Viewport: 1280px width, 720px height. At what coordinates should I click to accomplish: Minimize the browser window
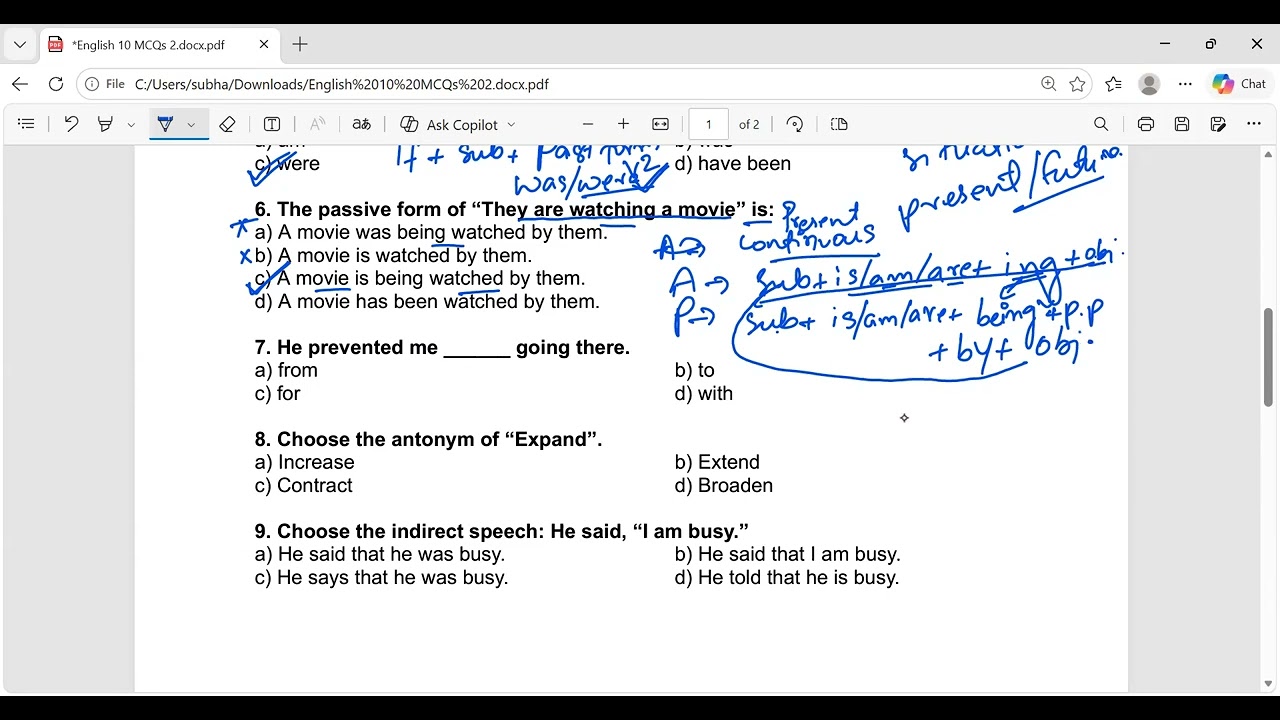click(x=1165, y=44)
